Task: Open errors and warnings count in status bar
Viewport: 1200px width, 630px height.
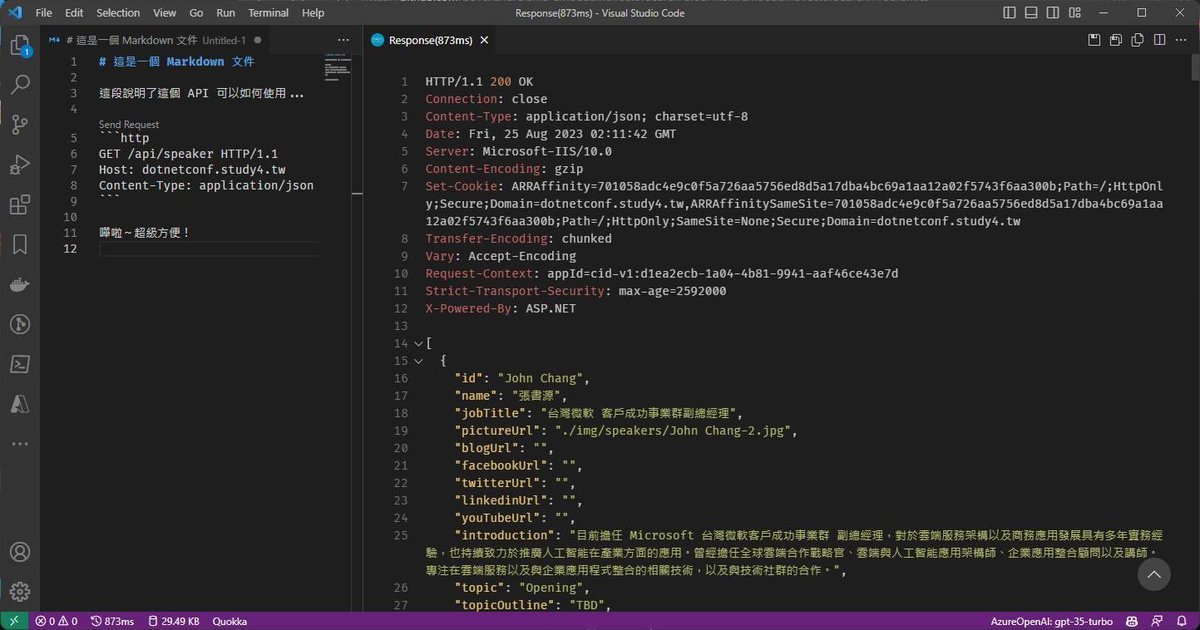Action: point(56,621)
